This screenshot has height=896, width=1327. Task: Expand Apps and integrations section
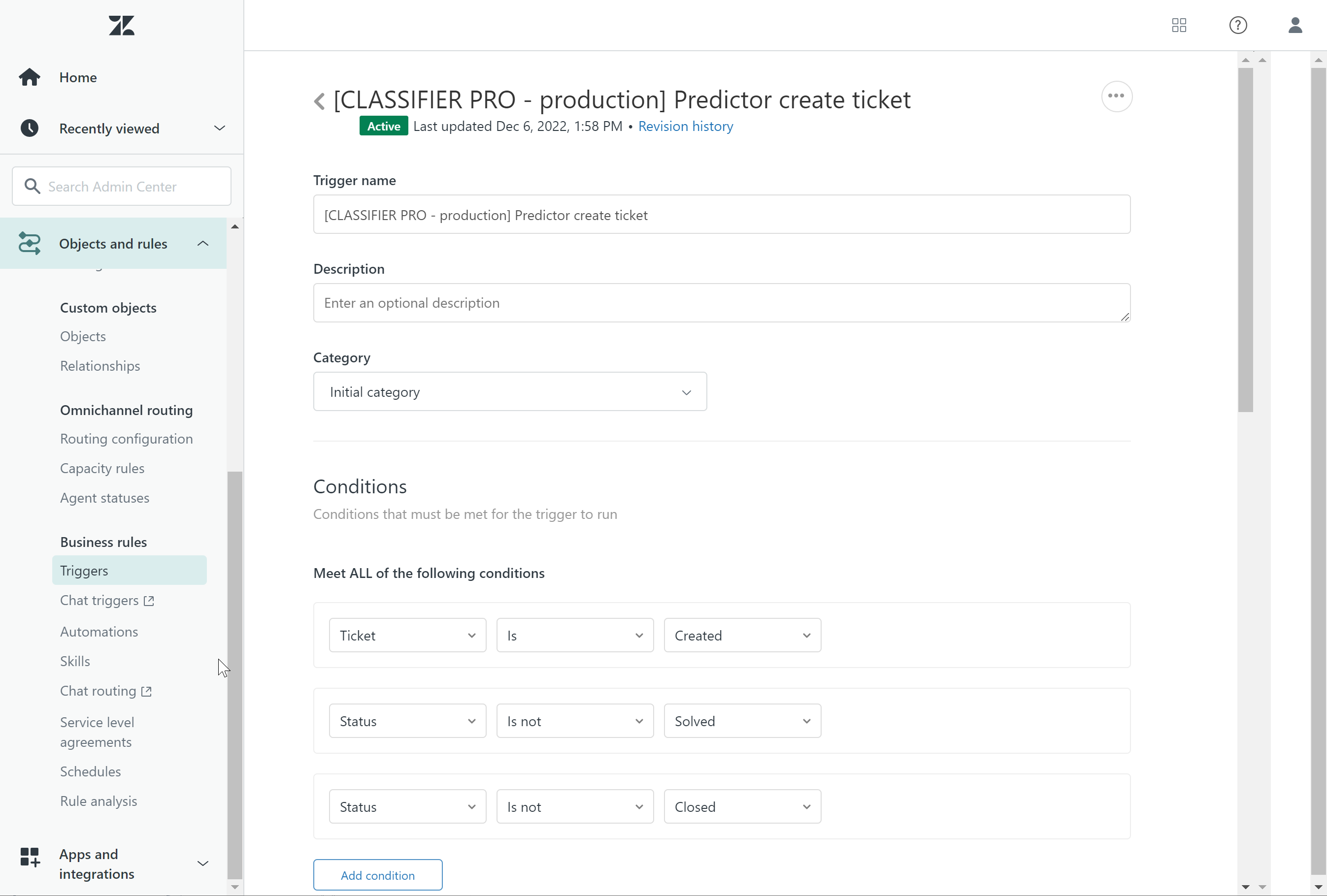pyautogui.click(x=203, y=864)
